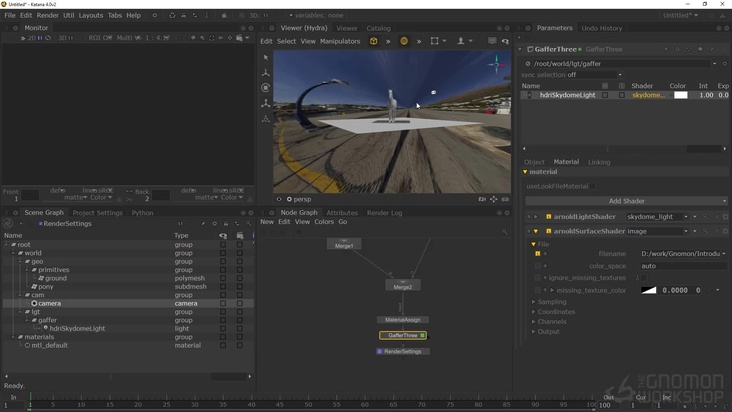Viewport: 732px width, 412px height.
Task: Expand the Coordinates section
Action: [x=534, y=312]
